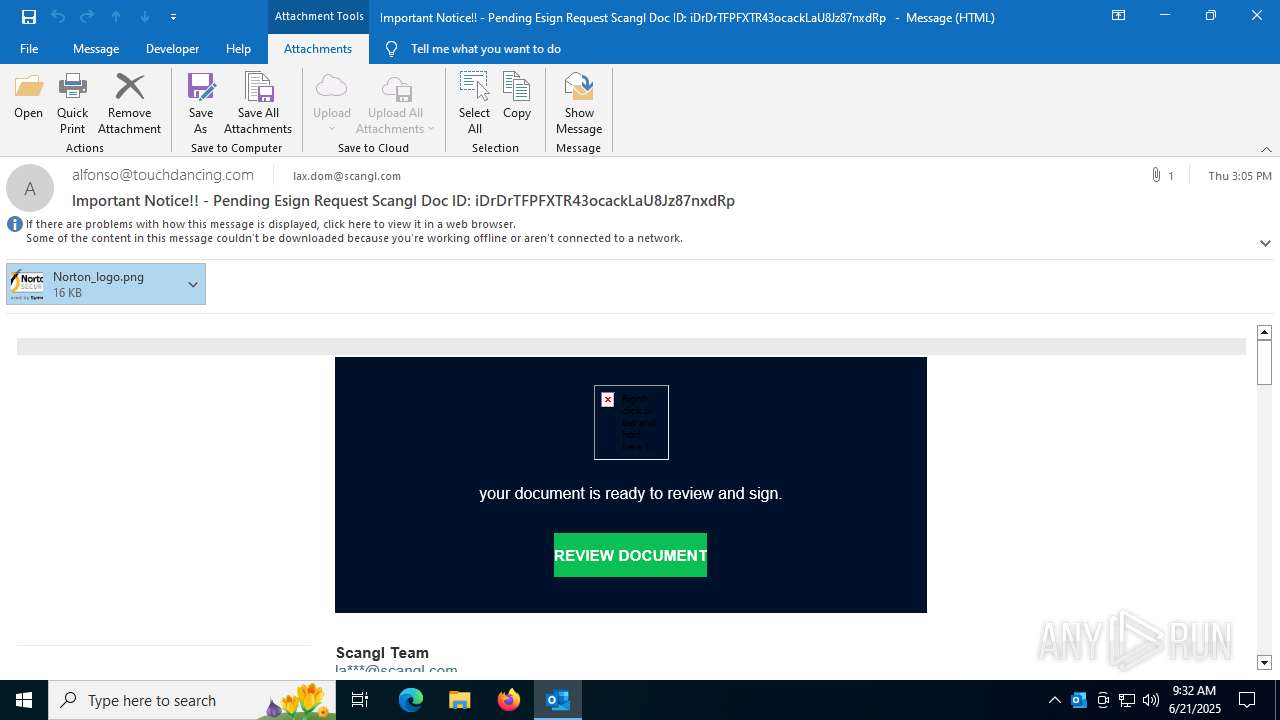This screenshot has height=720, width=1280.
Task: Click Save All Attachments
Action: click(258, 104)
